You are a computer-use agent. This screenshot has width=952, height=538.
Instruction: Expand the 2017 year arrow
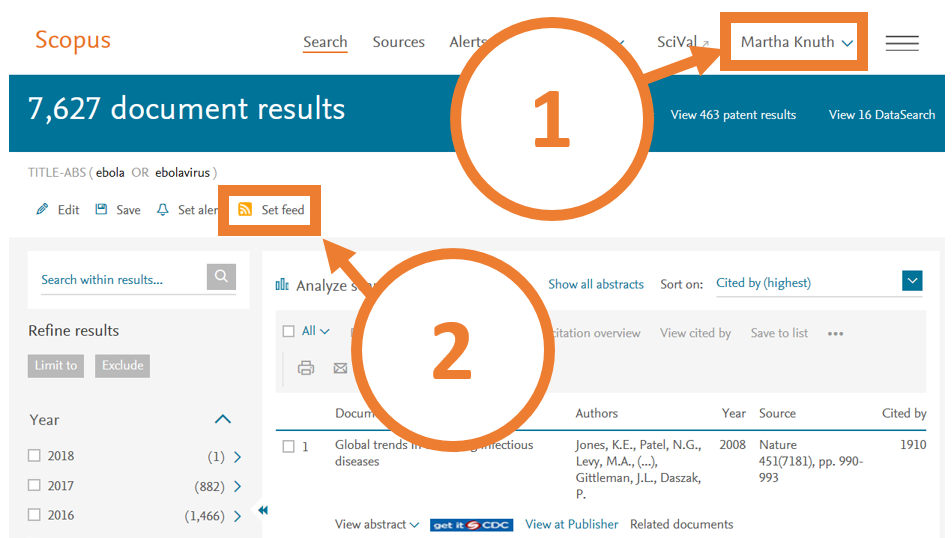(237, 486)
